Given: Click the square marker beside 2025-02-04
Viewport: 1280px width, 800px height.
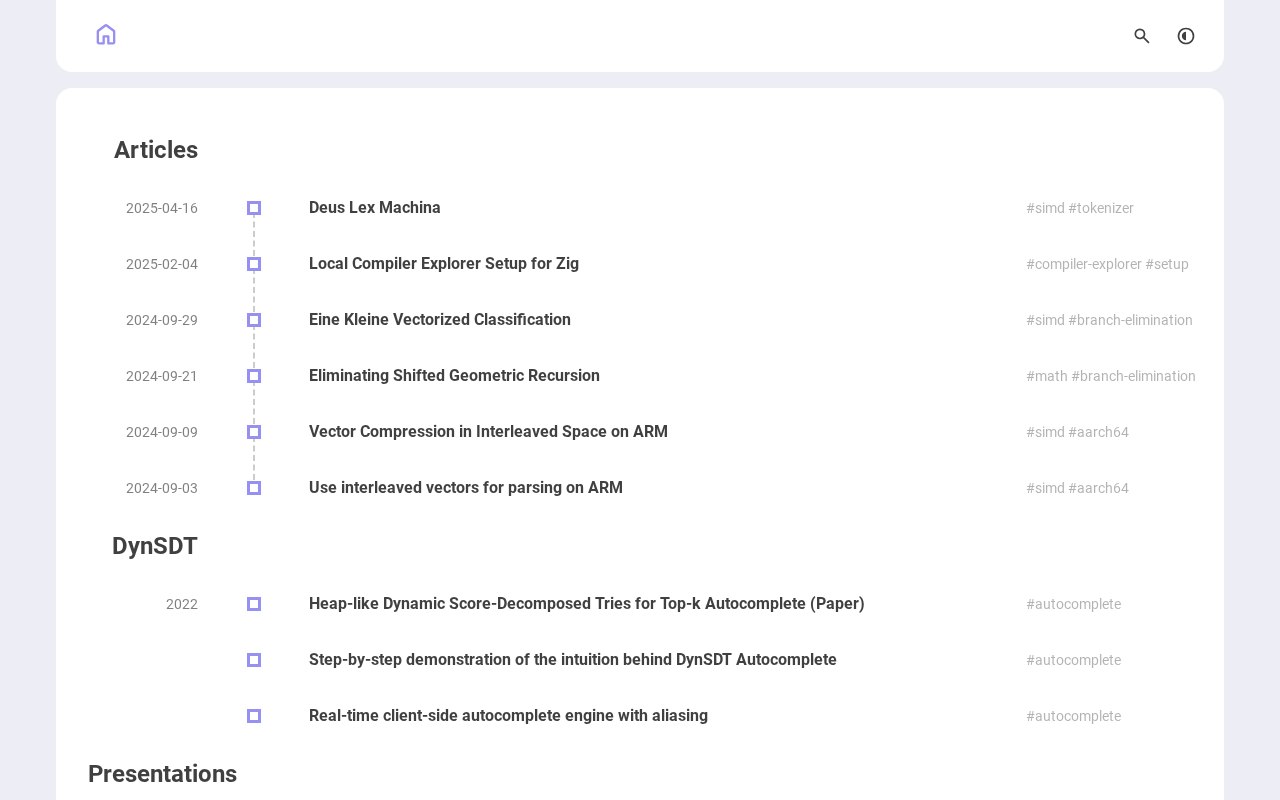Looking at the screenshot, I should click(254, 264).
